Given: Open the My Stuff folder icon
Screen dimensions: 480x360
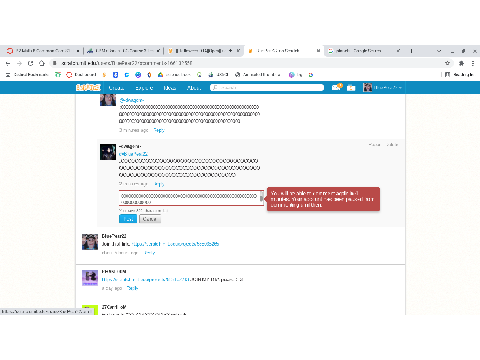Looking at the screenshot, I should coord(351,88).
